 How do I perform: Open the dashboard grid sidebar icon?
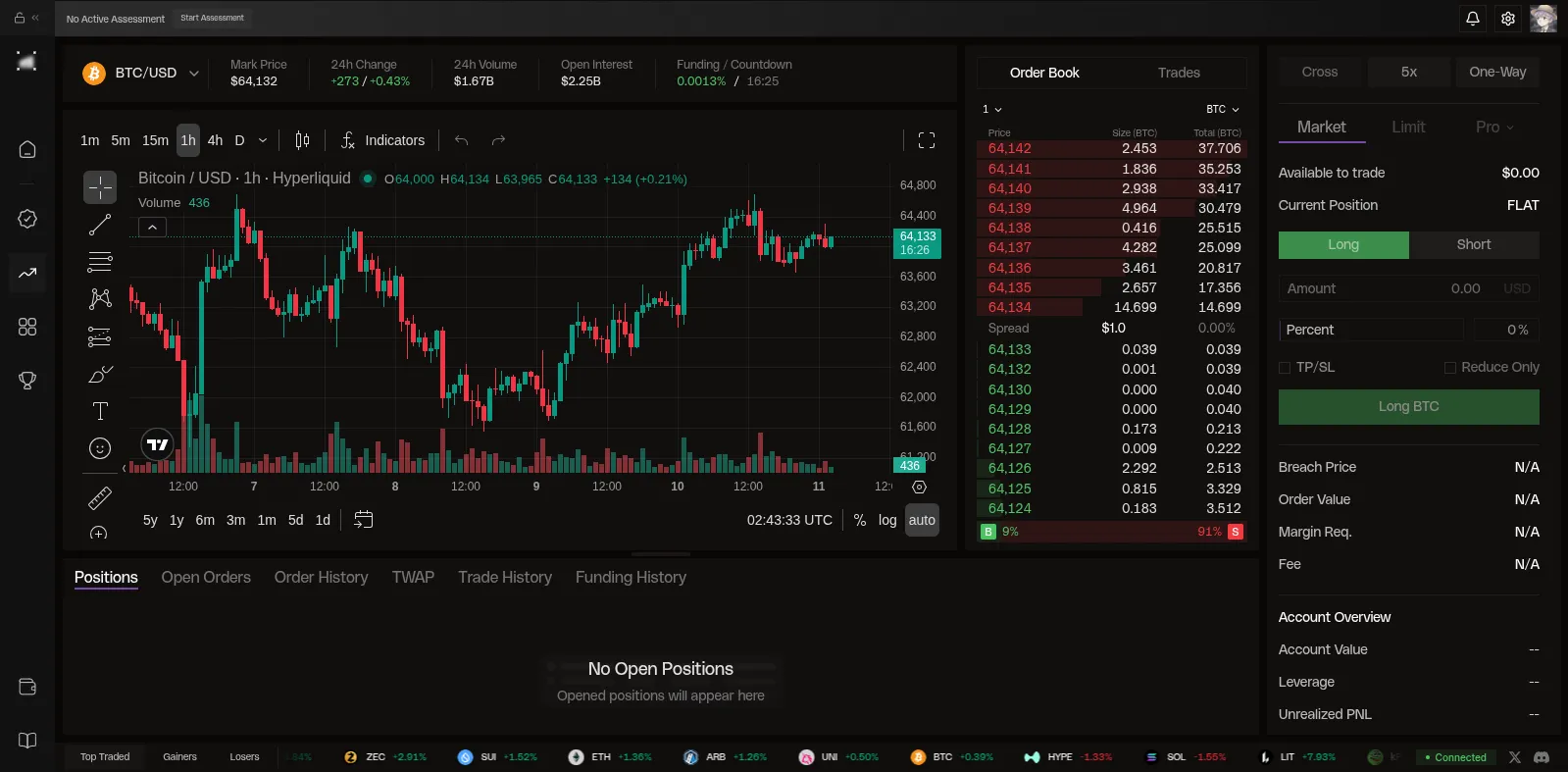tap(27, 327)
